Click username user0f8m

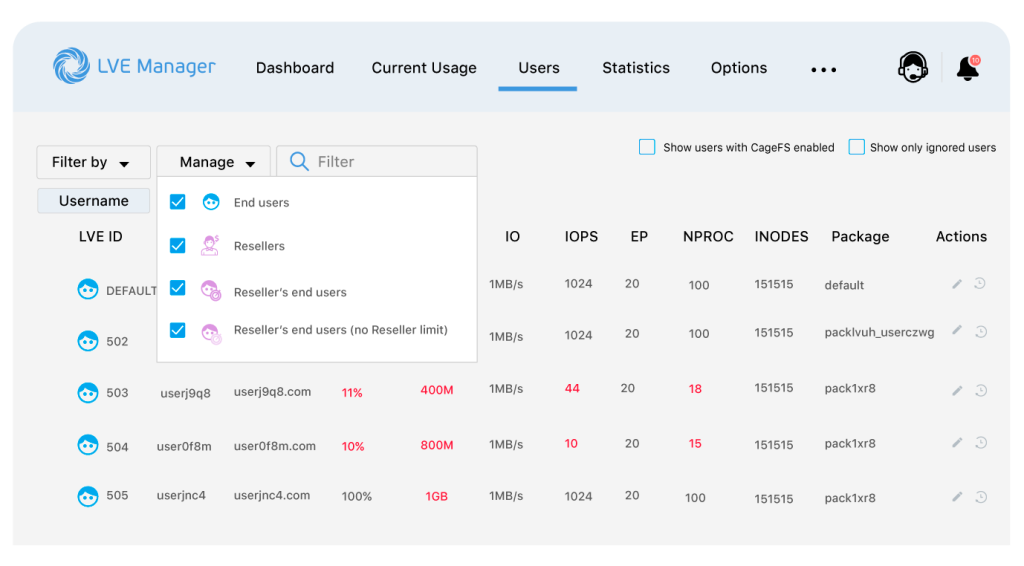pos(184,446)
